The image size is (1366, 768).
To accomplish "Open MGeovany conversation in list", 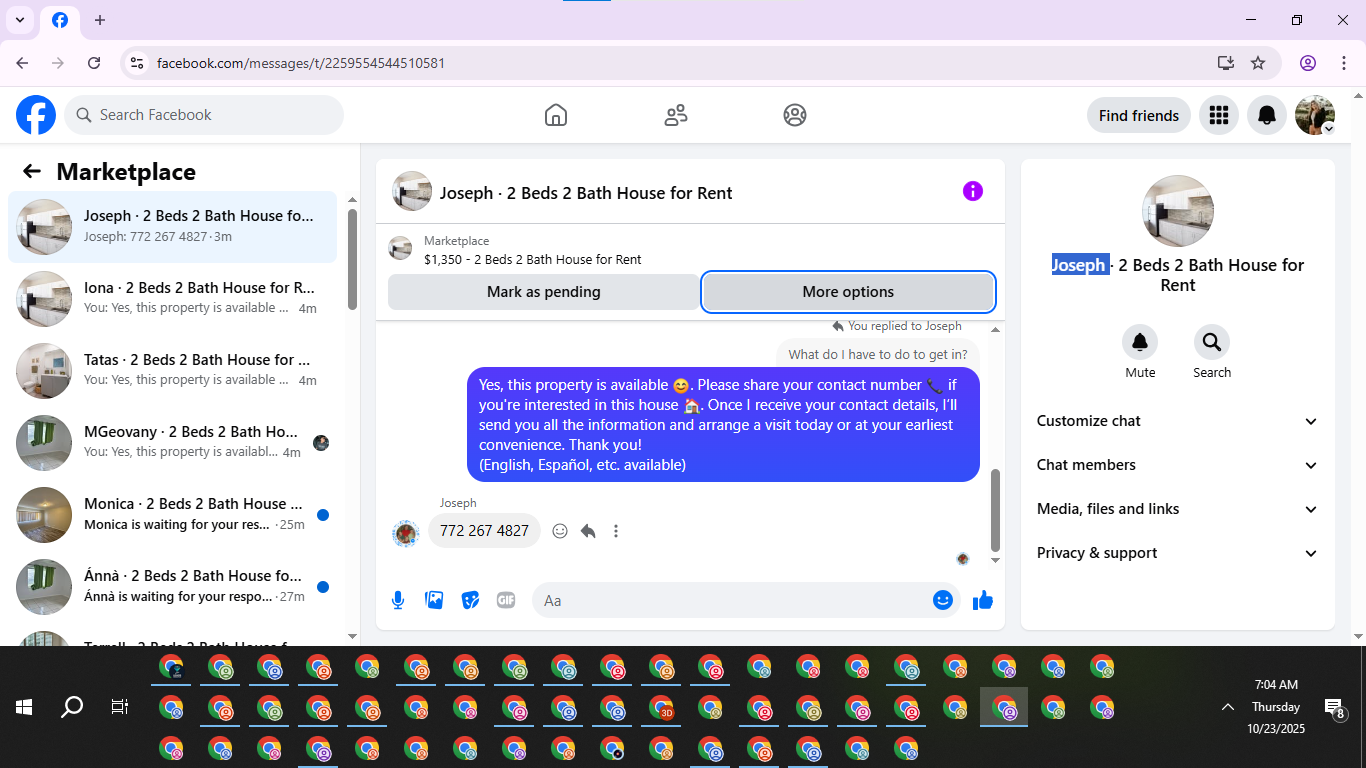I will [x=173, y=443].
